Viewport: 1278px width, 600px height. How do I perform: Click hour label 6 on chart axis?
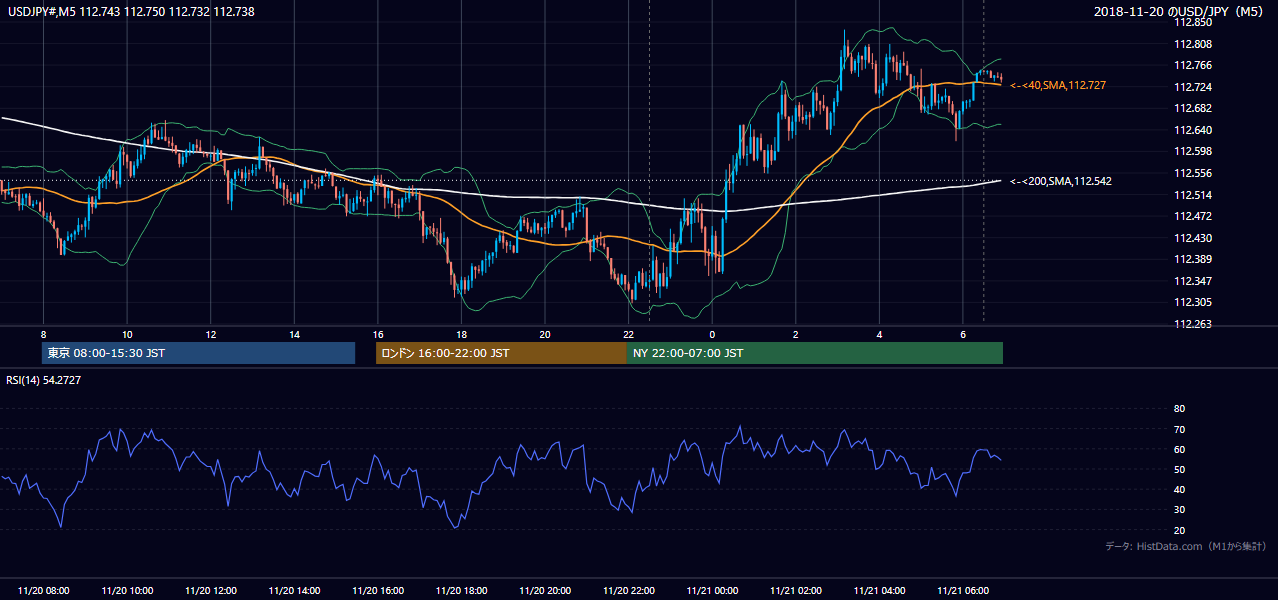pos(962,334)
